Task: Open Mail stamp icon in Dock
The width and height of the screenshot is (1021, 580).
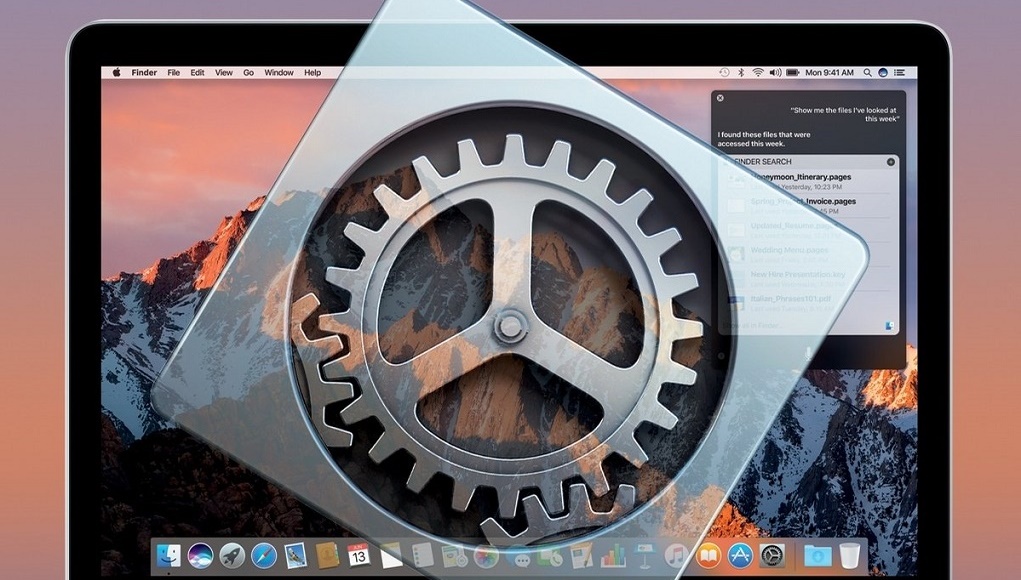Action: tap(296, 556)
